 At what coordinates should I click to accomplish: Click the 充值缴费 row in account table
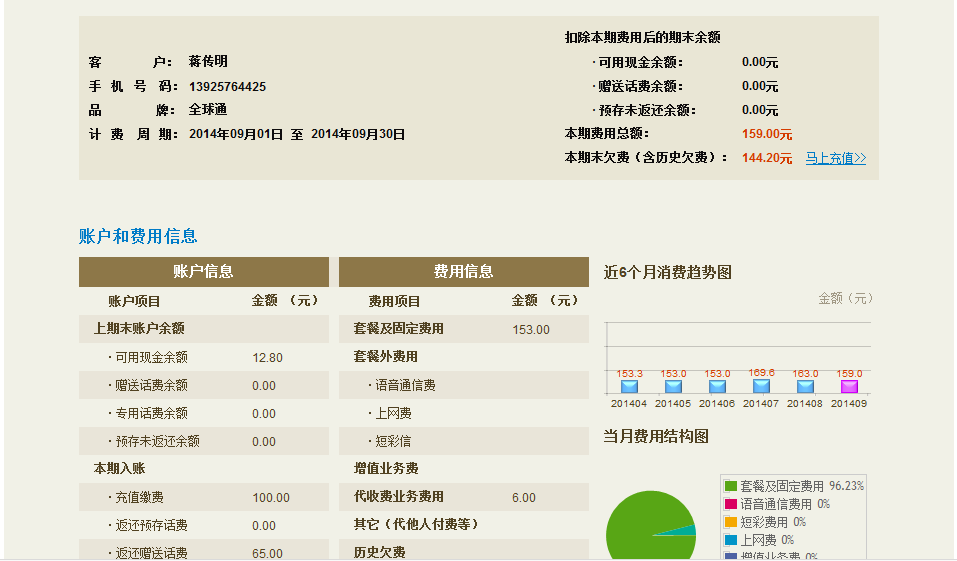click(203, 497)
